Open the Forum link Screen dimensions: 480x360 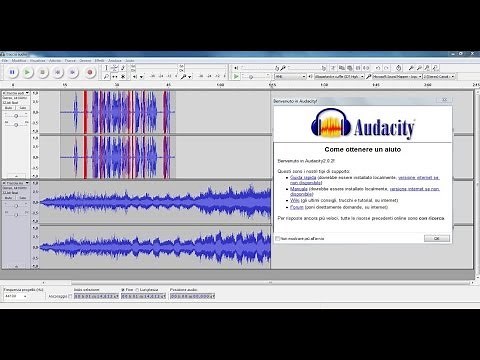[297, 207]
